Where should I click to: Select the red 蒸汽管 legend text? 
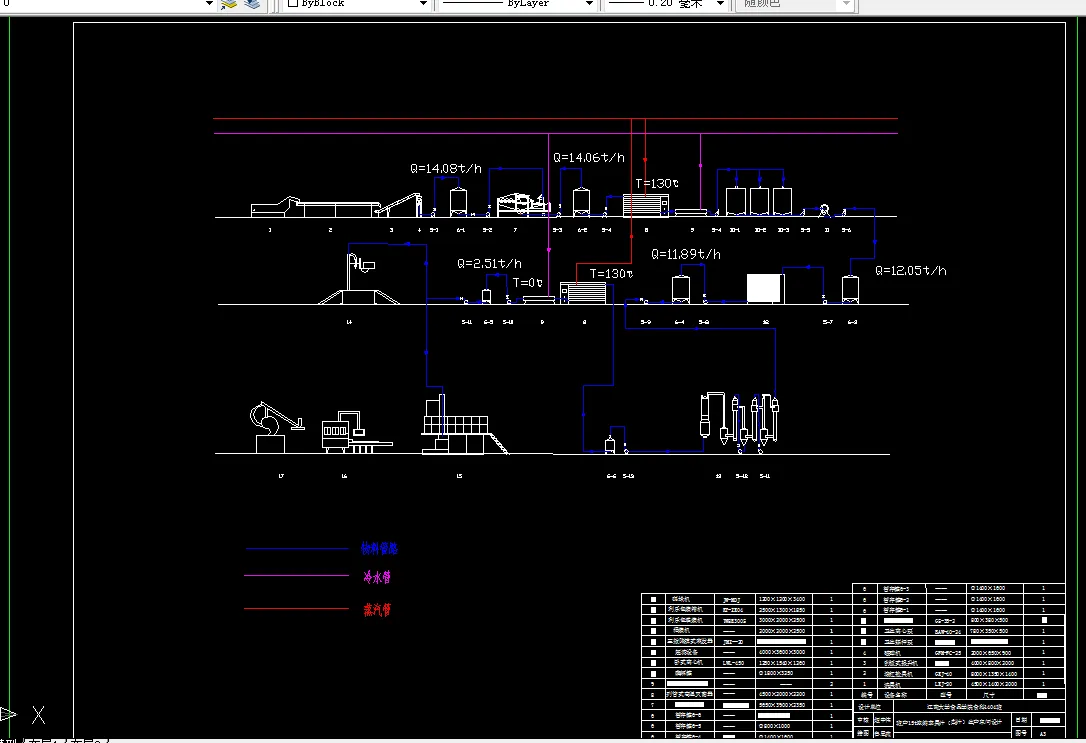[x=377, y=609]
